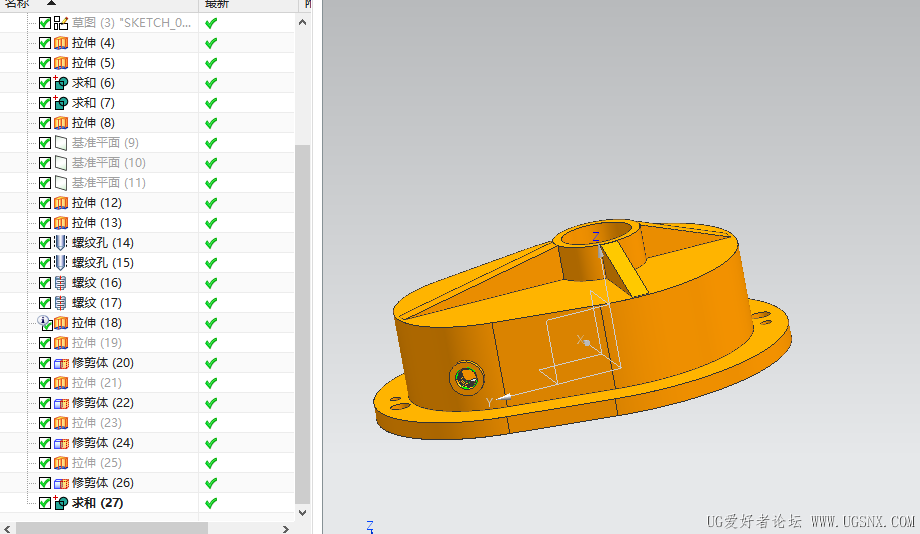Toggle the 基准平面 (10) checkbox
The width and height of the screenshot is (920, 534).
pos(45,163)
